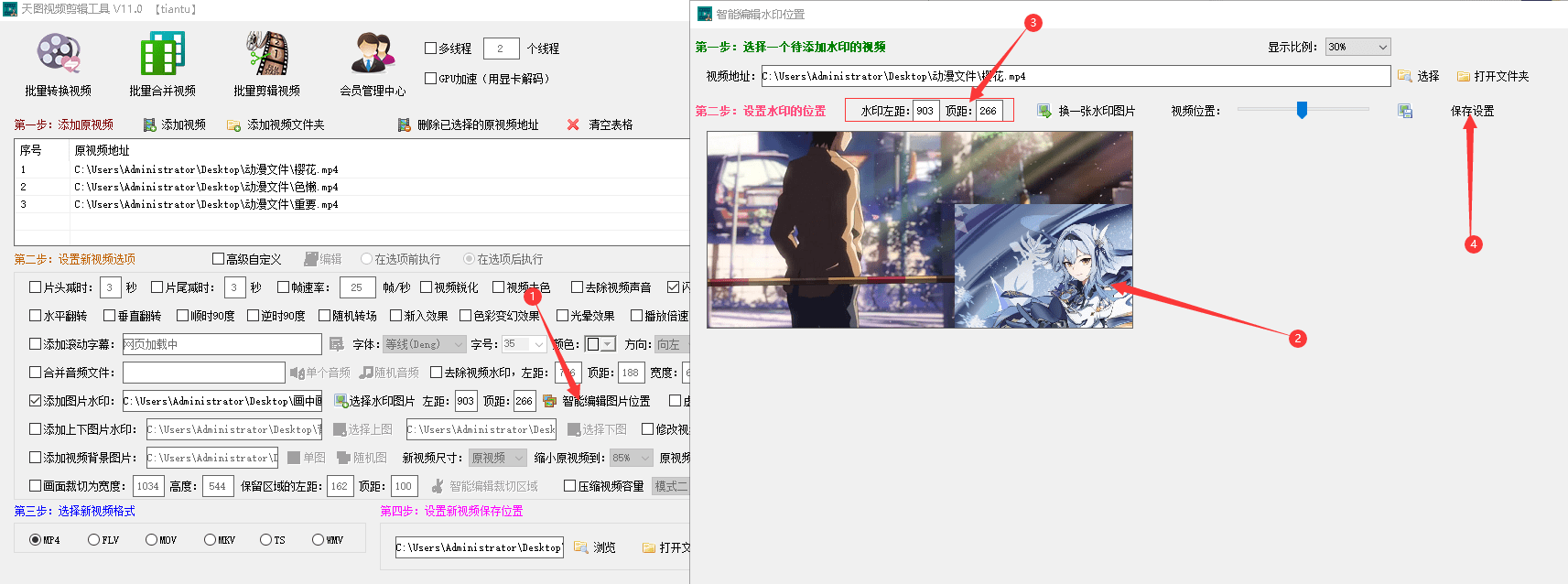Image resolution: width=1568 pixels, height=584 pixels.
Task: Click the random audio (随机音频) icon
Action: pyautogui.click(x=366, y=373)
